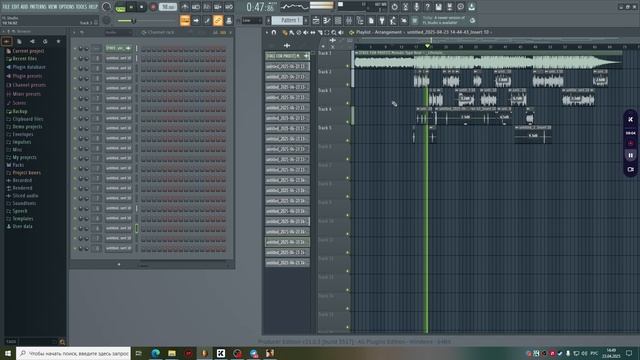Click the browser star favorites tab icon
The height and width of the screenshot is (360, 640).
coord(58,41)
